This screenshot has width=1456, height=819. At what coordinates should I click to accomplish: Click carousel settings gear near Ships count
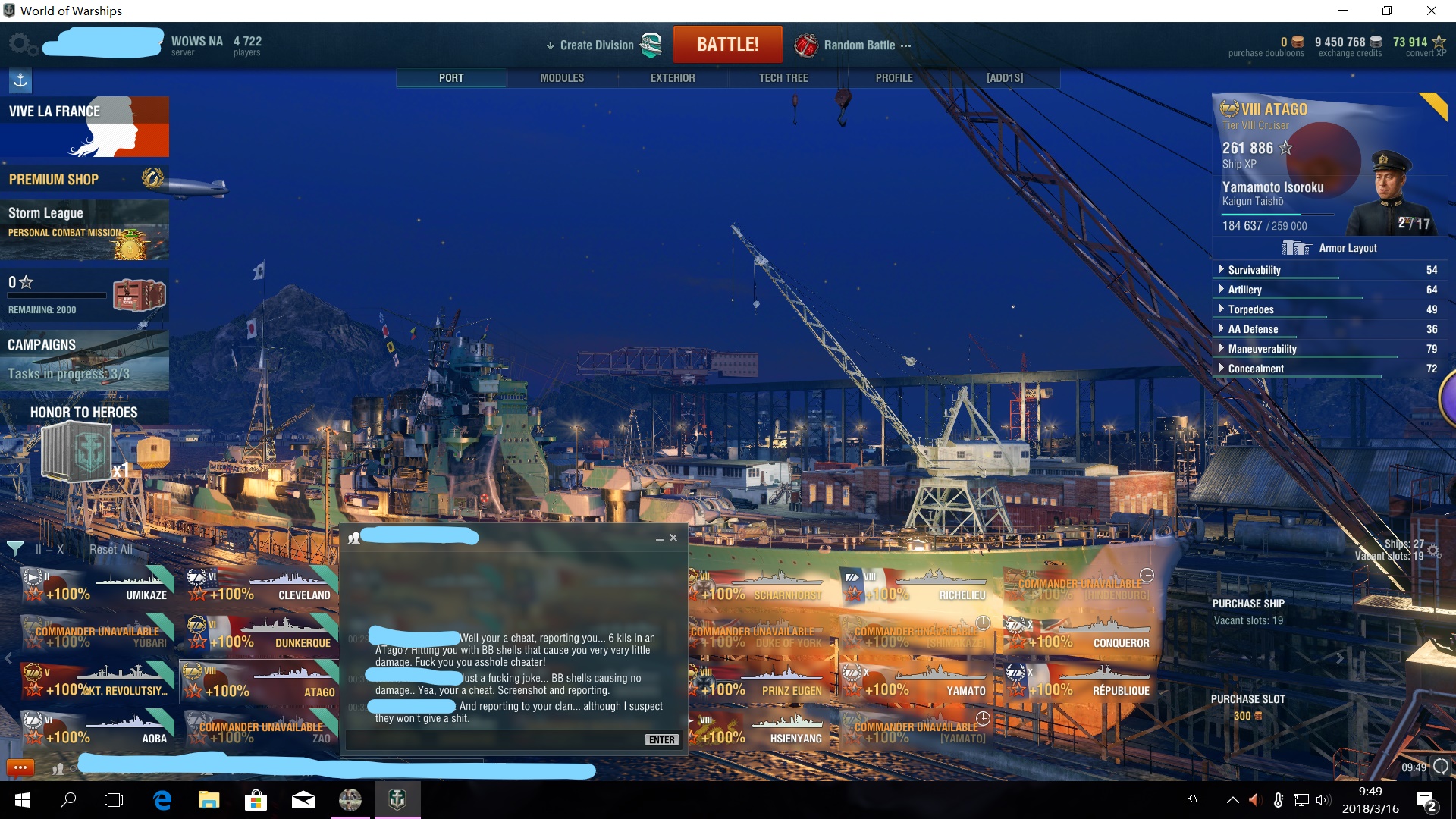tap(1434, 552)
